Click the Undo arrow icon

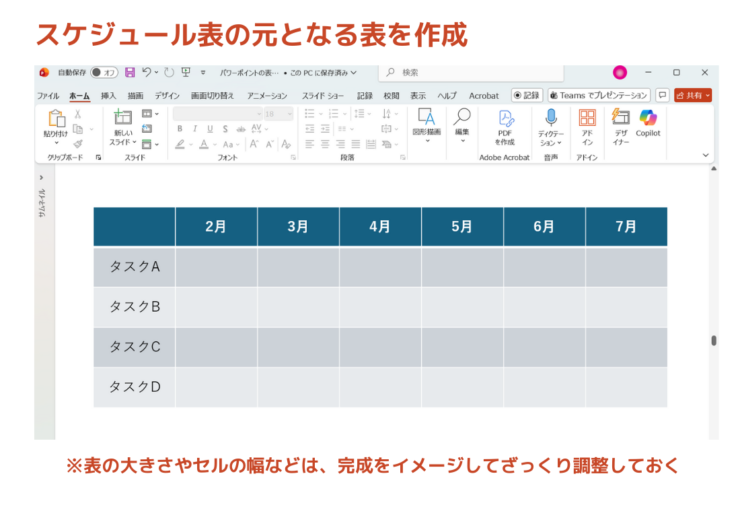coord(147,72)
